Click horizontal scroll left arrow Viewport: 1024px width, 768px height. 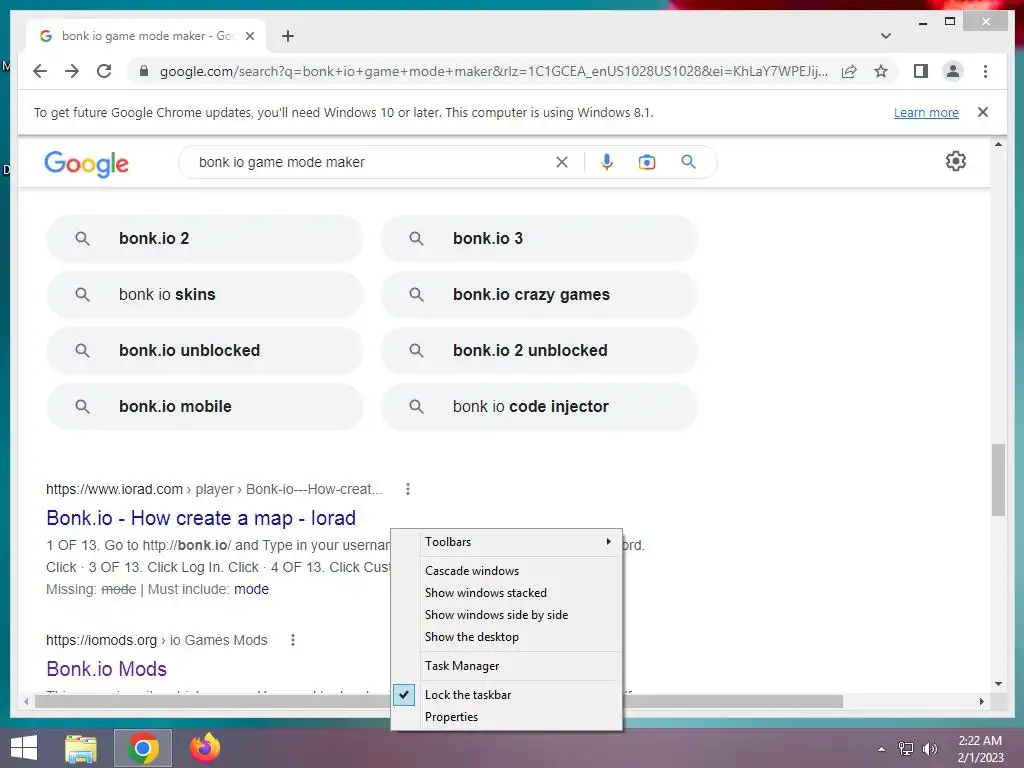click(26, 701)
